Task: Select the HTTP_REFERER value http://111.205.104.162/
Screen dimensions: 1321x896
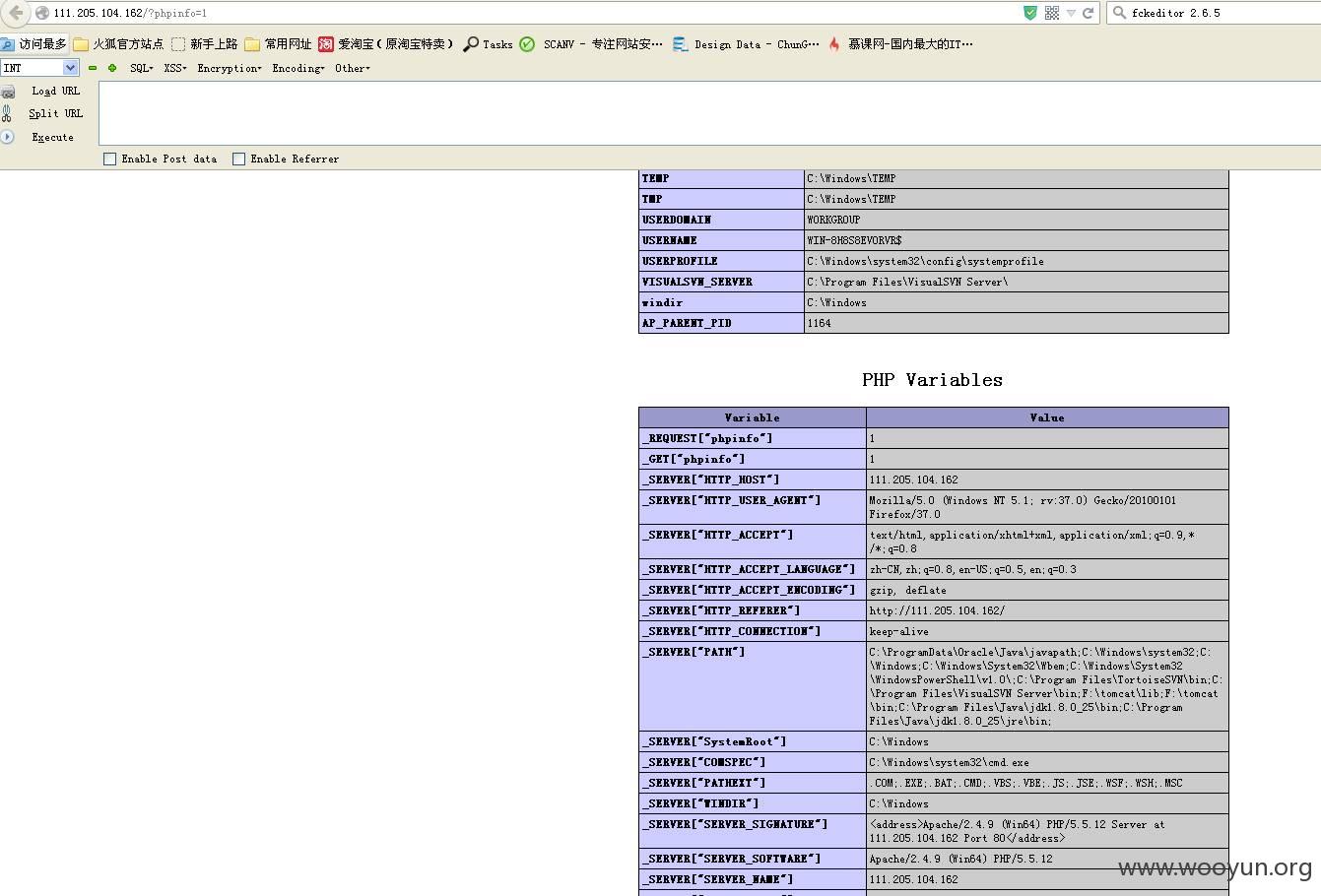Action: pos(1047,610)
